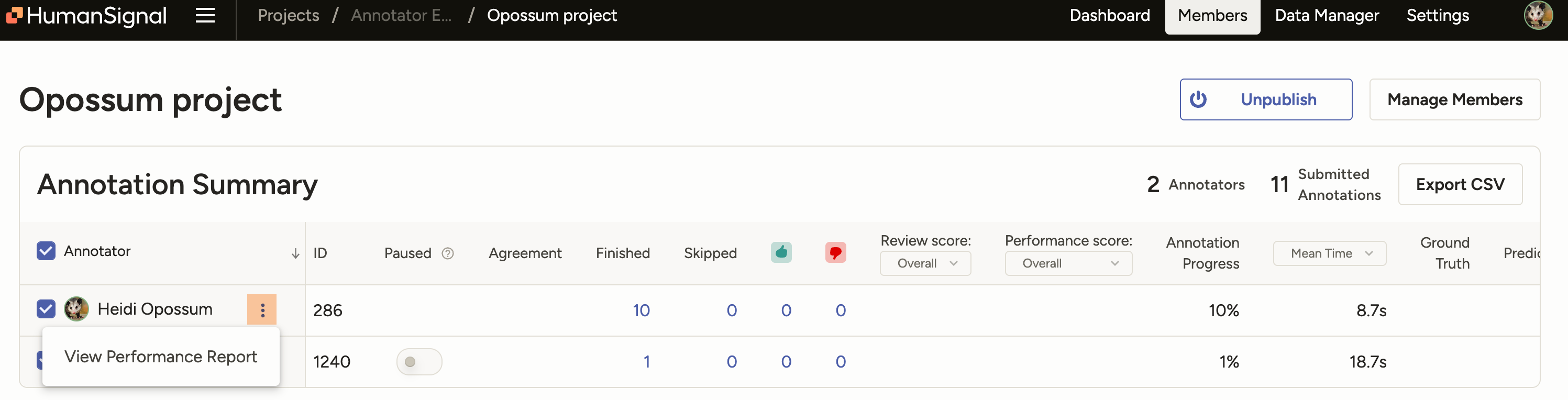Uncheck the Heidi Opossum row checkbox
Screen dimensions: 1568x400
click(46, 309)
